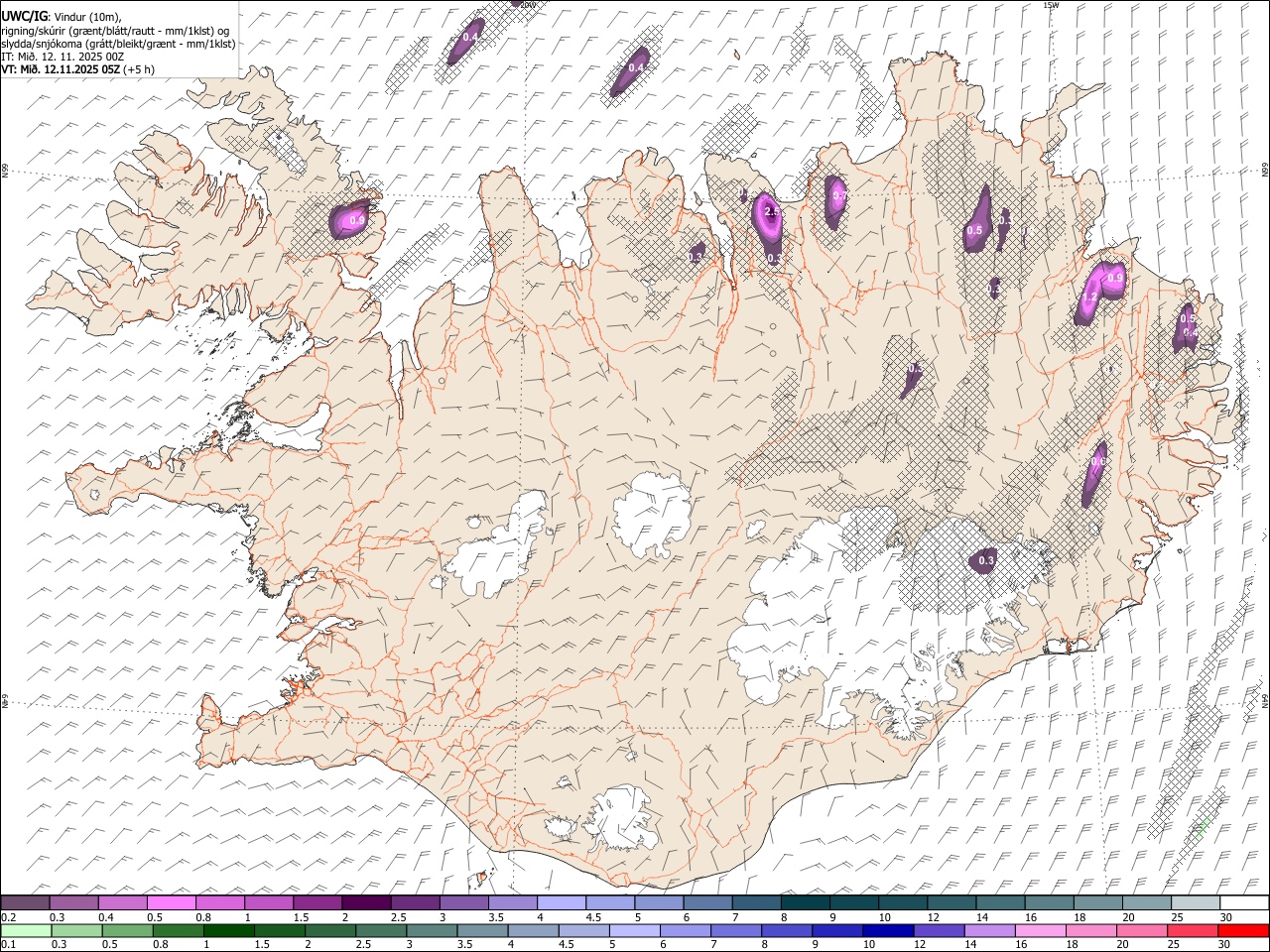Click the 'IT: Mið. 12. 11. 2025 00Z' line

[x=63, y=57]
